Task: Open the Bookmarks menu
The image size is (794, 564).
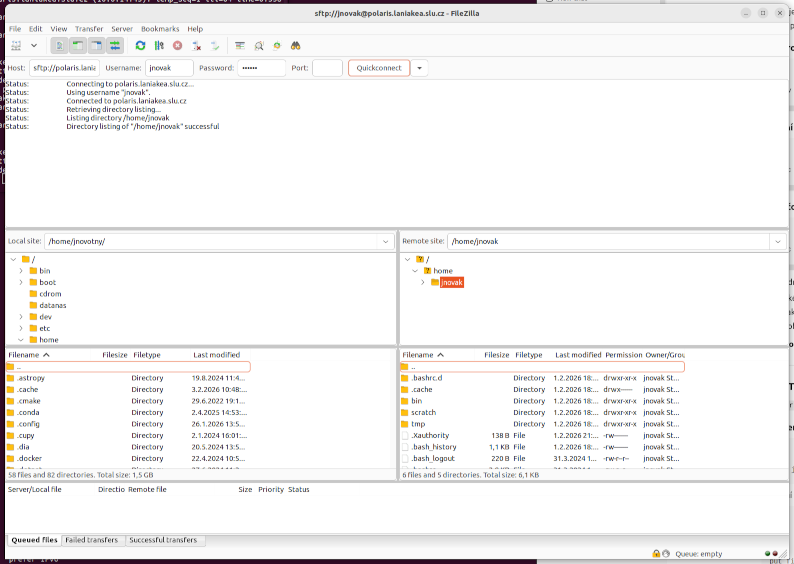Action: click(x=160, y=29)
